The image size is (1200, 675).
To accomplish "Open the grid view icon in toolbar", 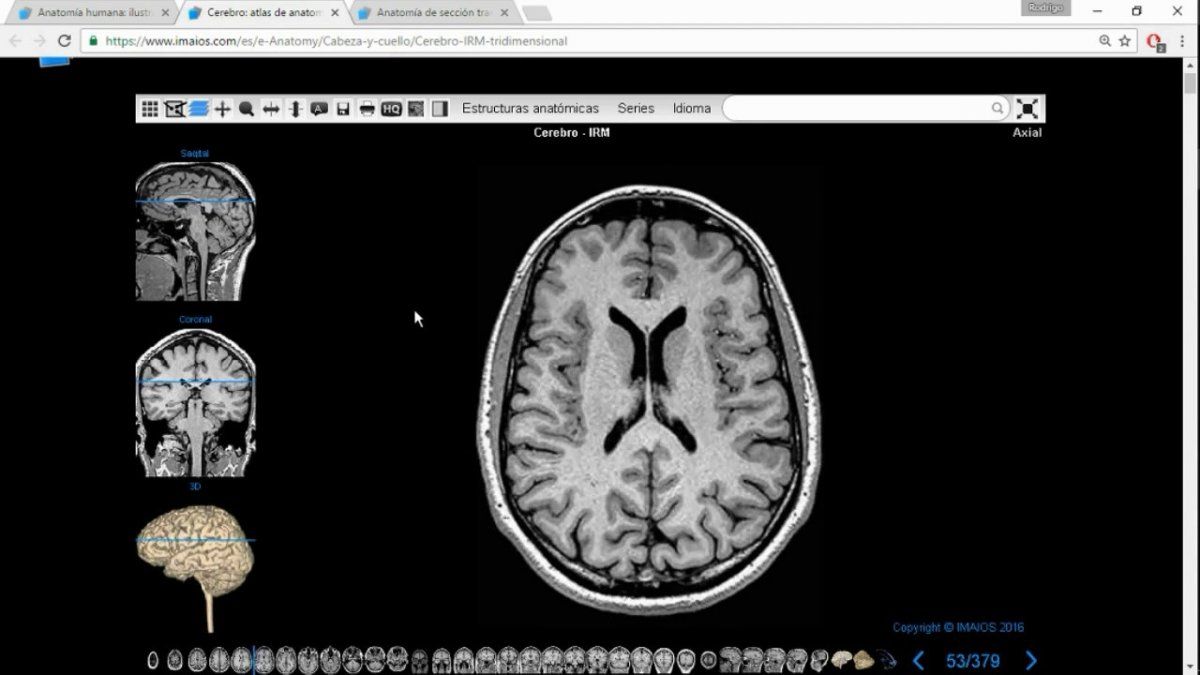I will coord(149,109).
